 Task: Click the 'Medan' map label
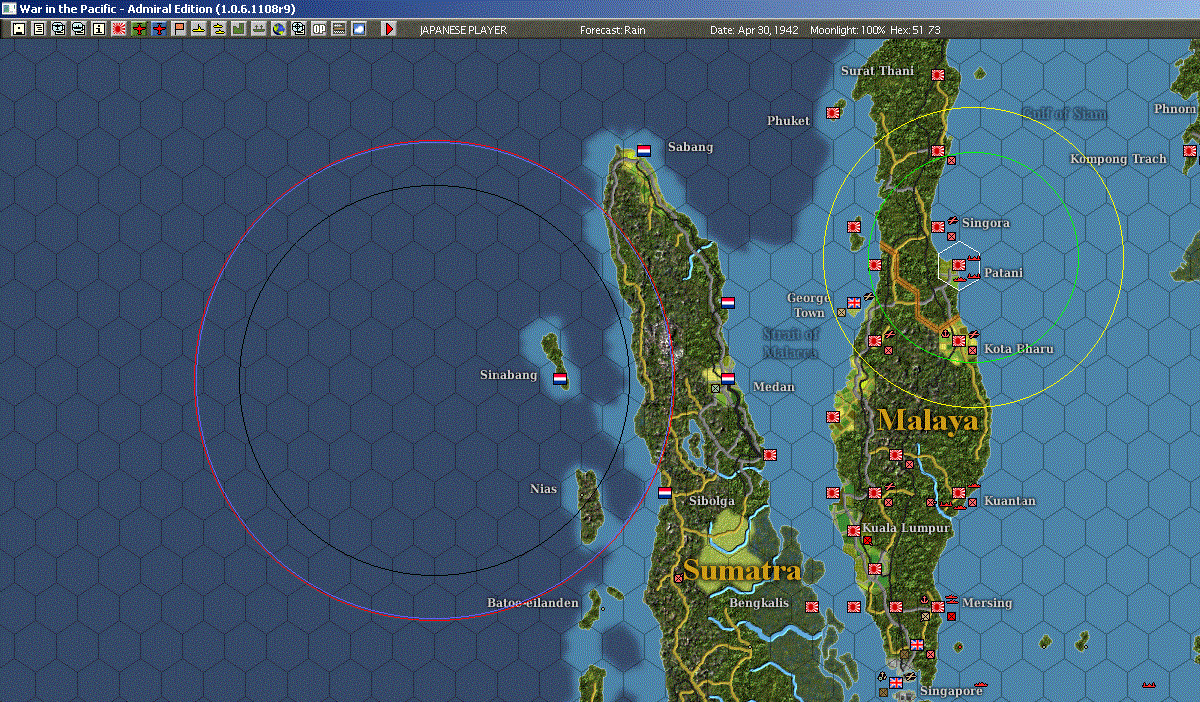click(774, 387)
